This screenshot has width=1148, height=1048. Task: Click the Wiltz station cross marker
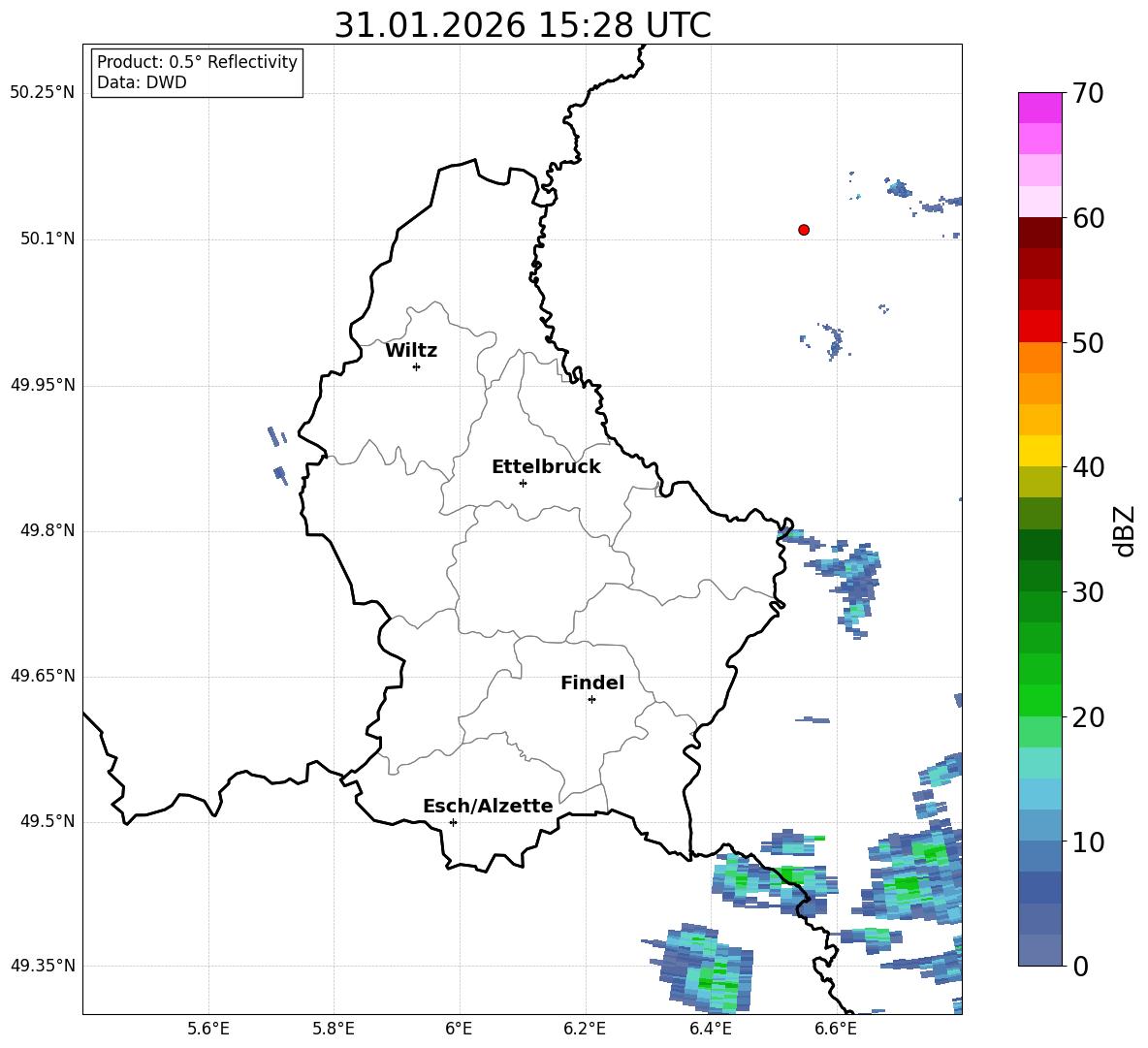[417, 366]
